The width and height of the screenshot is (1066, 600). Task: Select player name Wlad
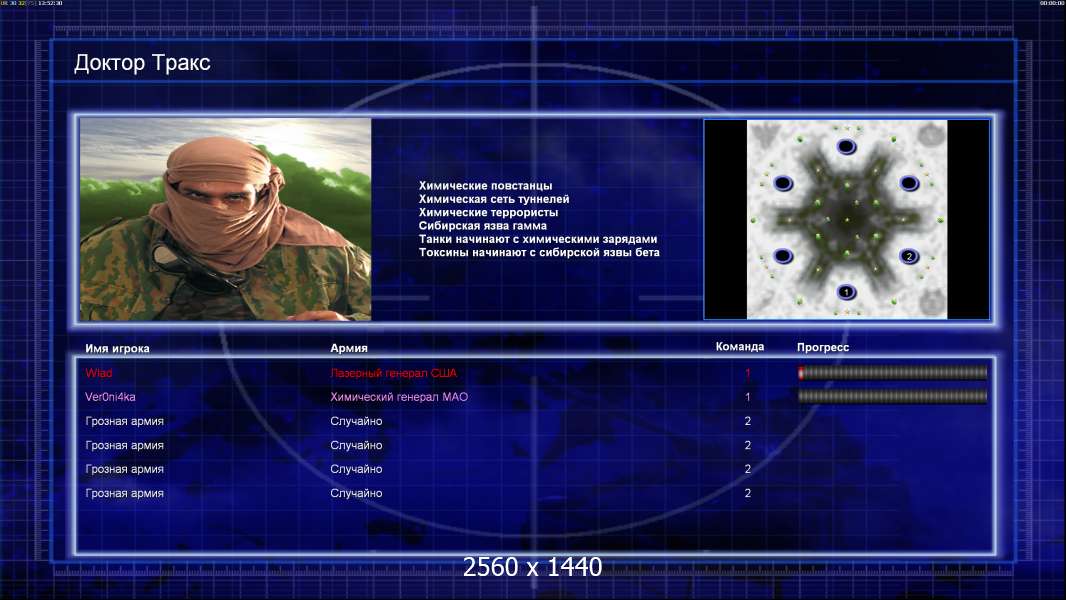point(99,373)
